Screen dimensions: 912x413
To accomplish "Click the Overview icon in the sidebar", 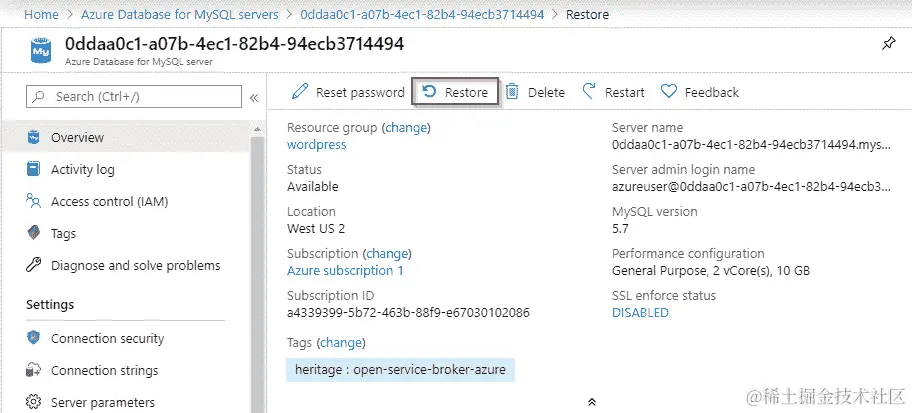I will point(34,137).
